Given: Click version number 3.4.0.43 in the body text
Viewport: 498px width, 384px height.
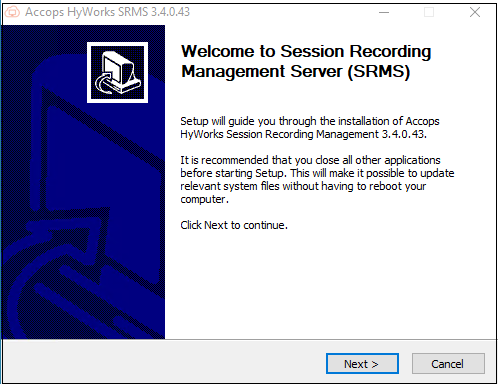Looking at the screenshot, I should [404, 134].
